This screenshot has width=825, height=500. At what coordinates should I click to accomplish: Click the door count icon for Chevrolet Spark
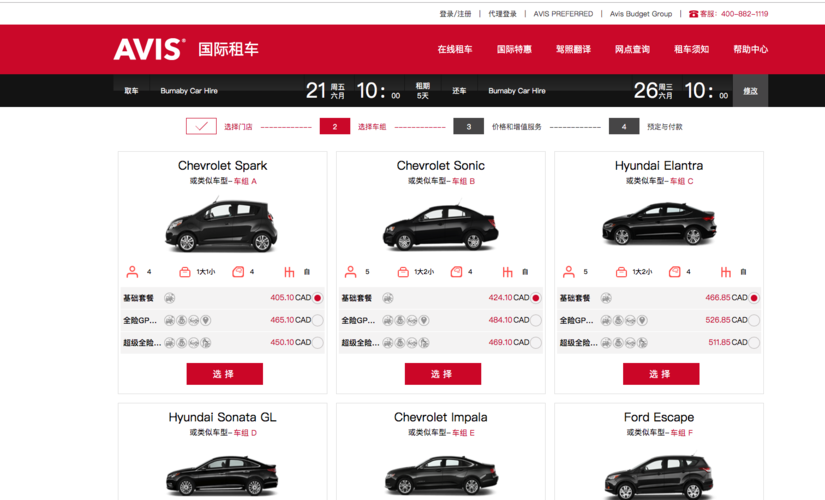click(x=238, y=272)
